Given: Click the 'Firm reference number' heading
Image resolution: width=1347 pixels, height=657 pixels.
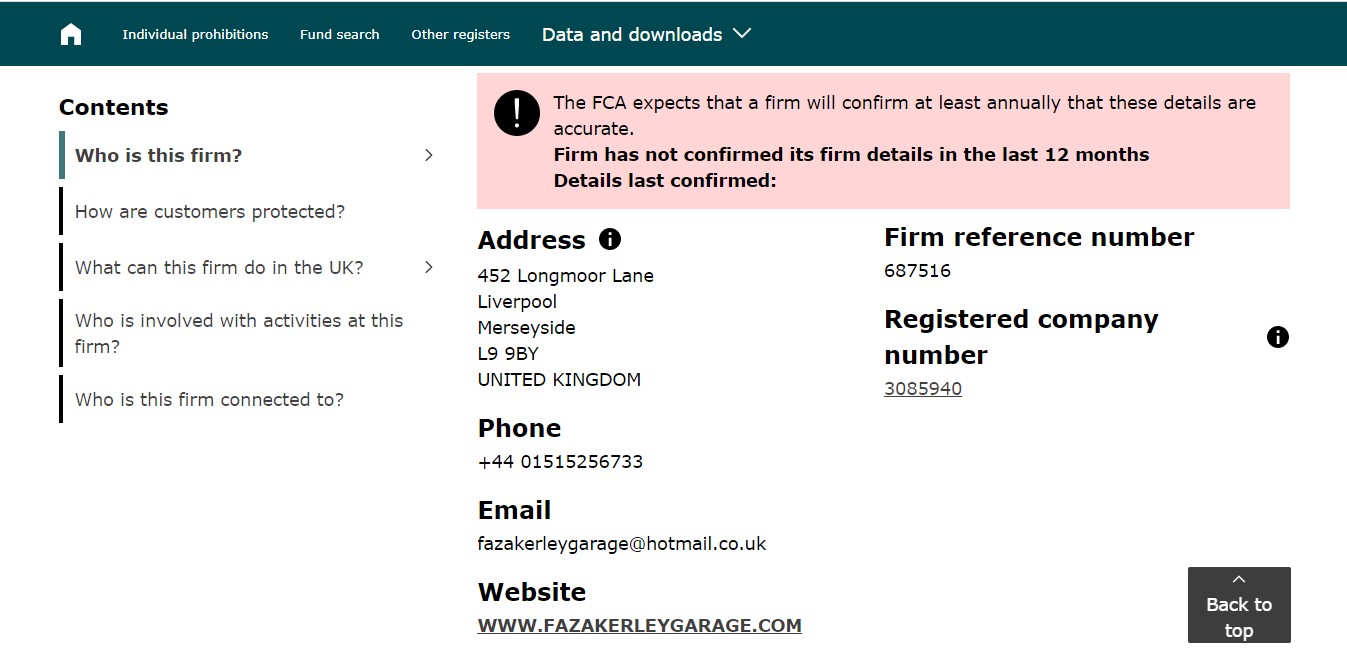Looking at the screenshot, I should pos(1039,237).
